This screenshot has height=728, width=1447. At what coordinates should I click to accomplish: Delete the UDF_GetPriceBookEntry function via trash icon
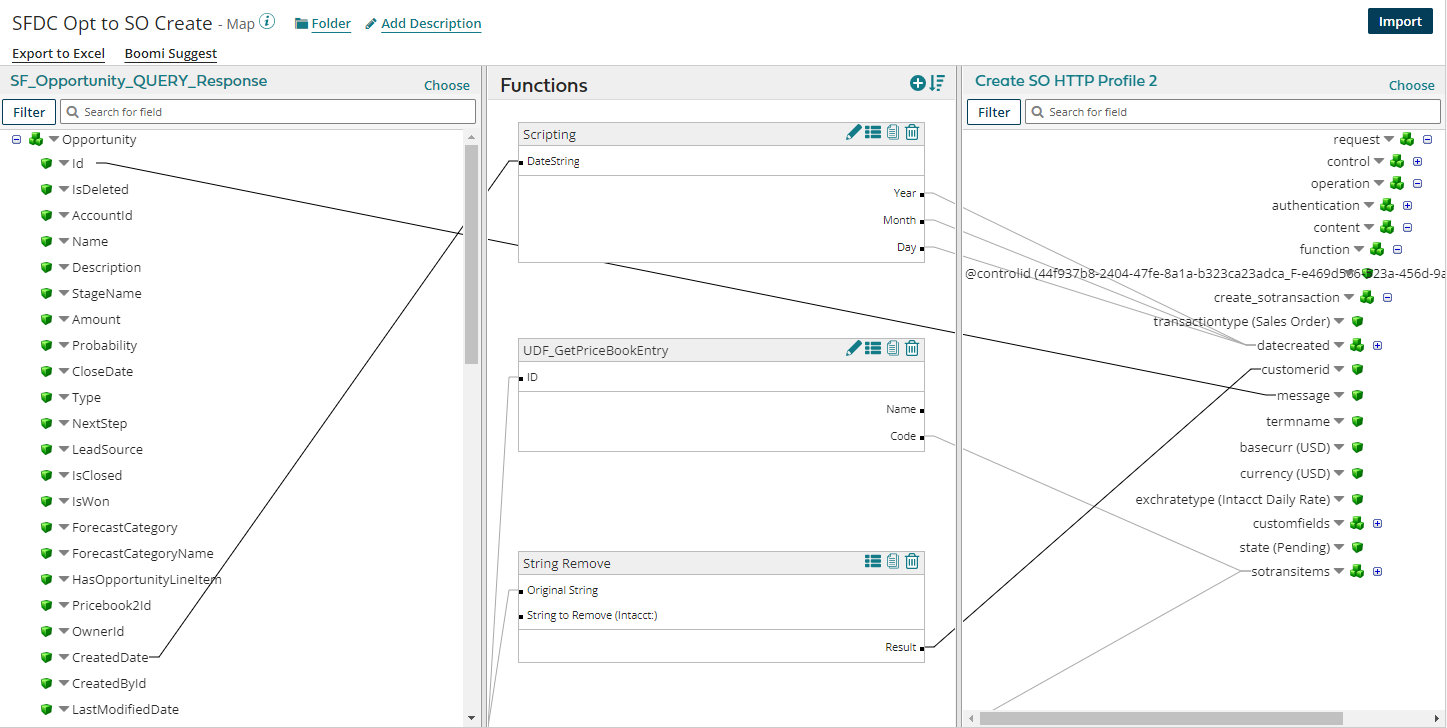(912, 348)
